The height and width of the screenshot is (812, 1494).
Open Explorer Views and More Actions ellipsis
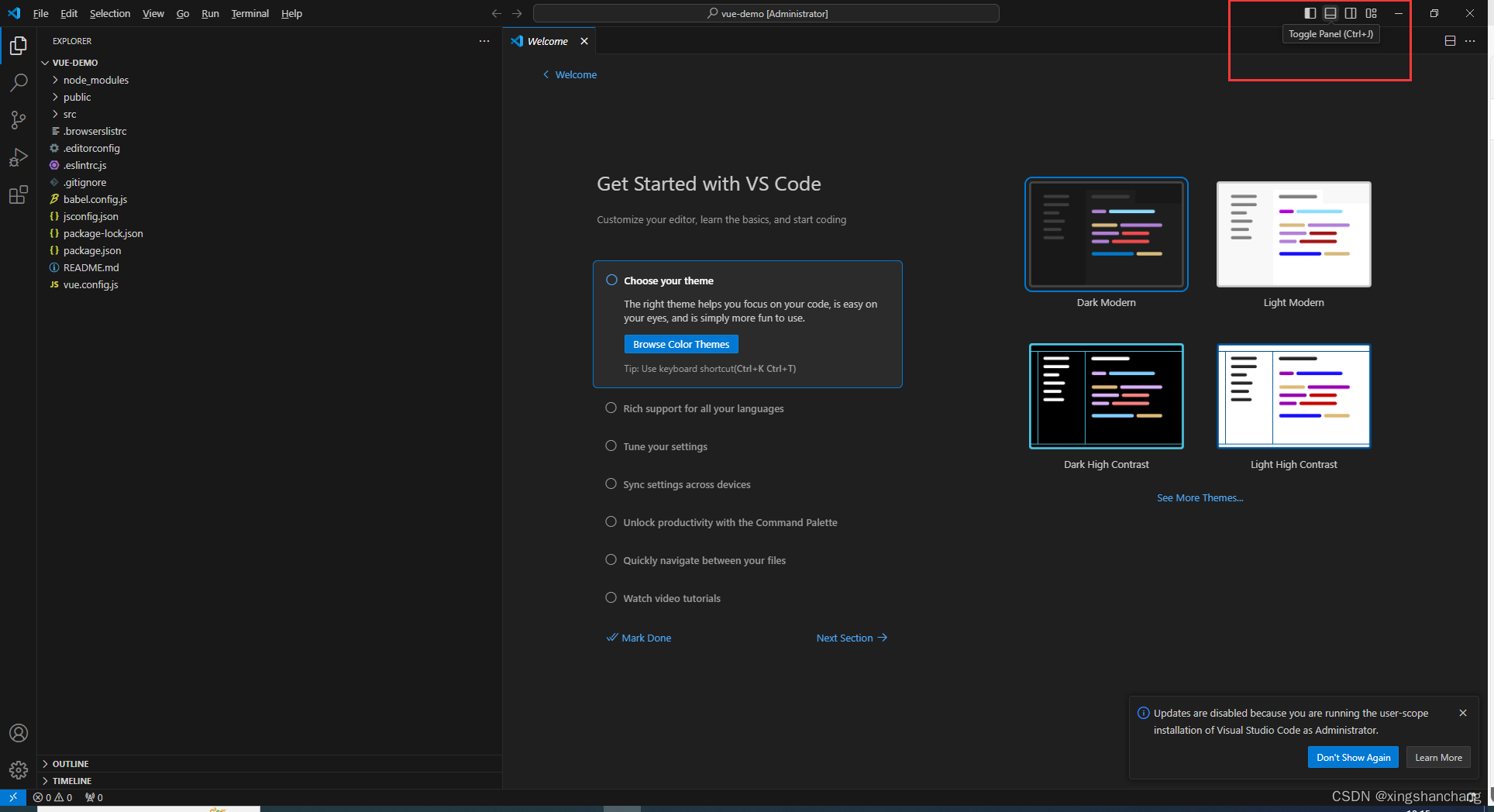coord(484,41)
